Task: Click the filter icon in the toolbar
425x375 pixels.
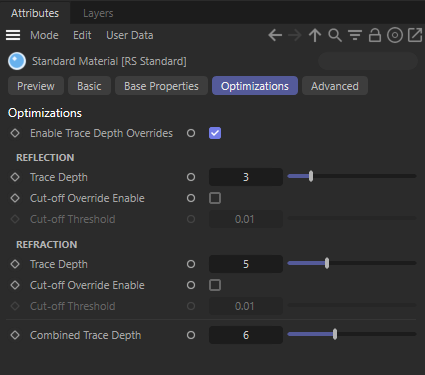Action: click(355, 35)
